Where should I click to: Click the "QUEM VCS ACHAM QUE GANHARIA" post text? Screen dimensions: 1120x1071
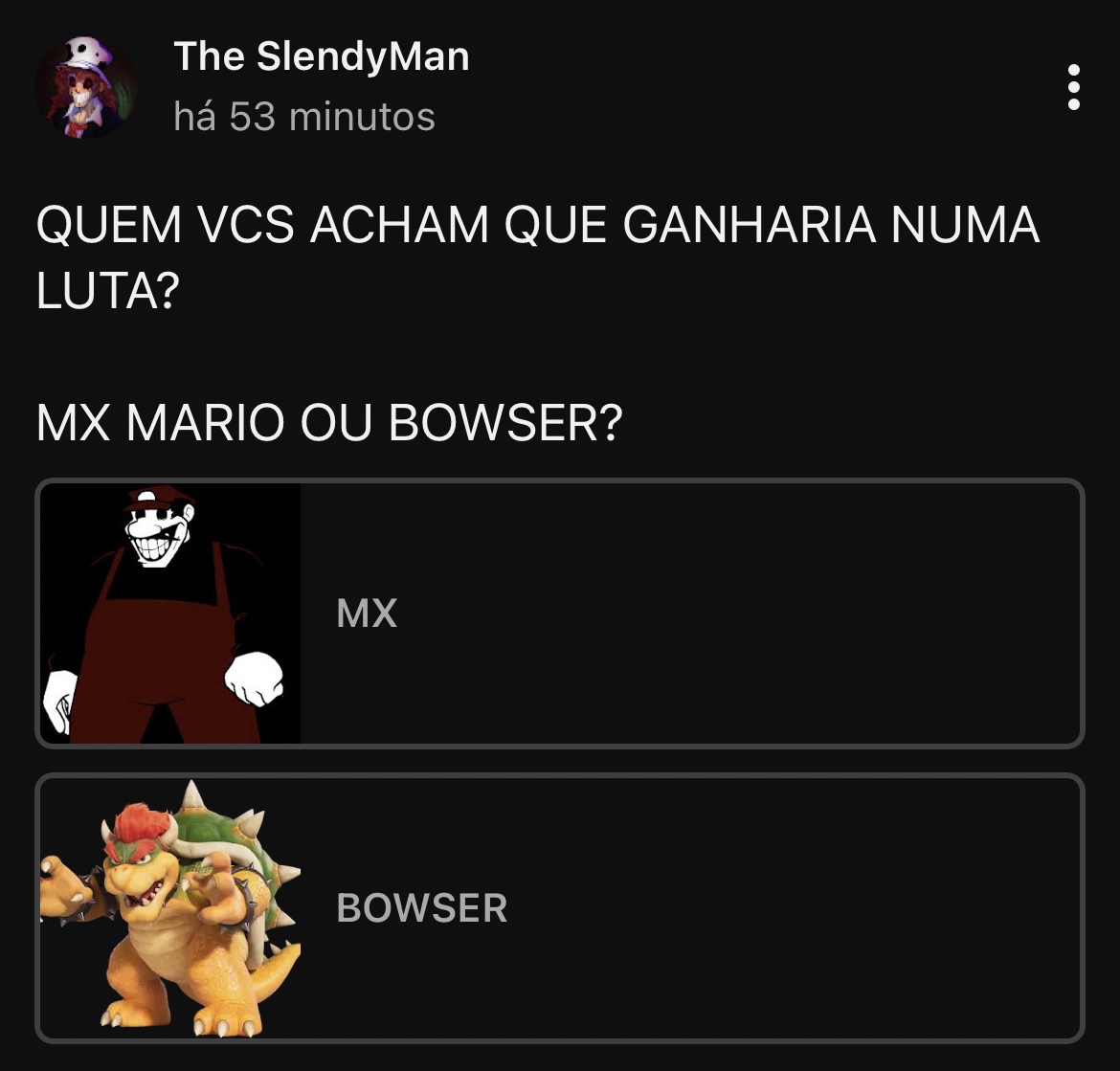pyautogui.click(x=456, y=225)
